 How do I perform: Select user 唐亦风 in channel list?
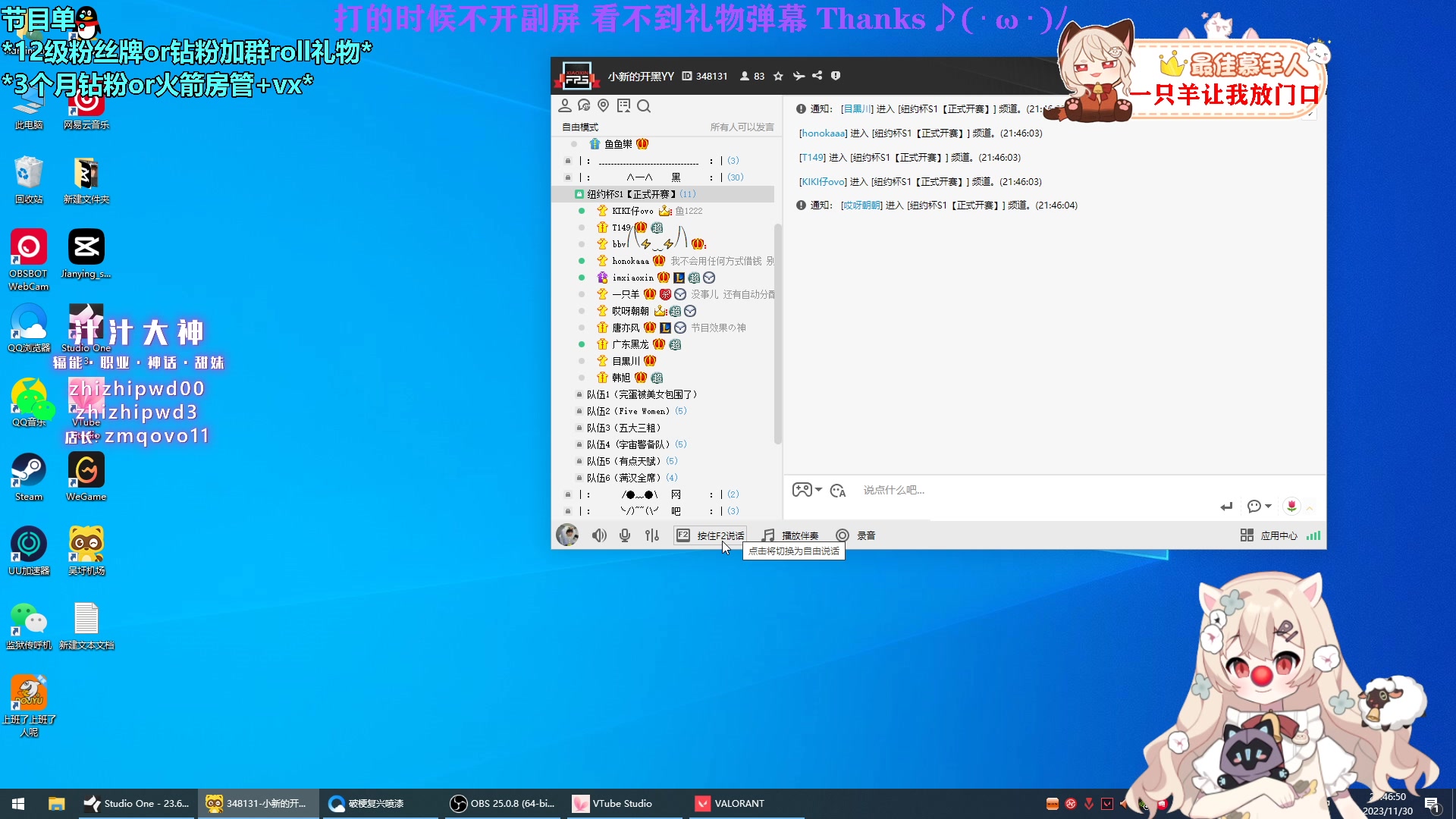(x=626, y=328)
